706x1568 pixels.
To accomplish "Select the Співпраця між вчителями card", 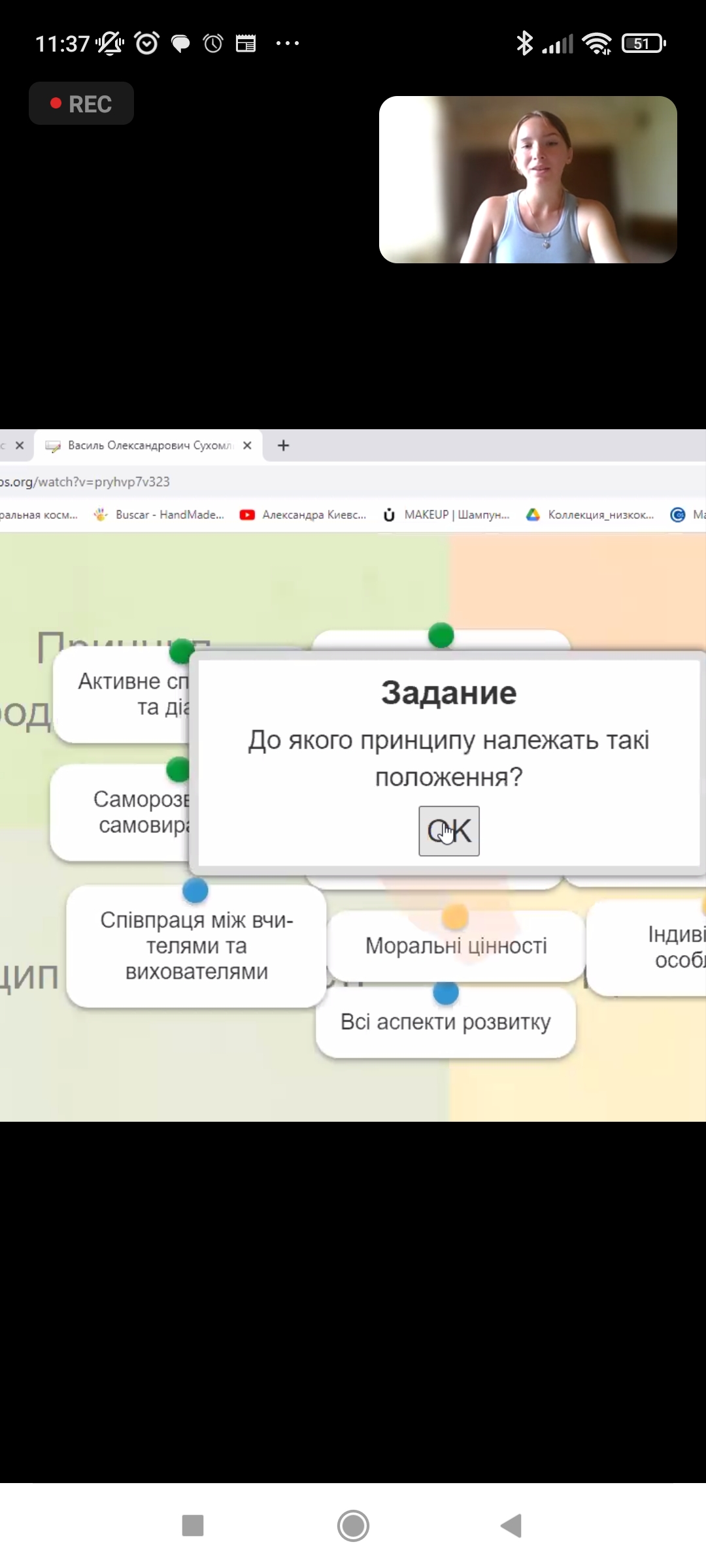I will click(196, 946).
